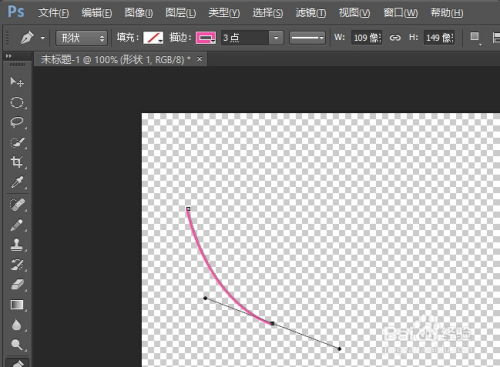Select the Move tool
The height and width of the screenshot is (367, 500).
(x=17, y=82)
